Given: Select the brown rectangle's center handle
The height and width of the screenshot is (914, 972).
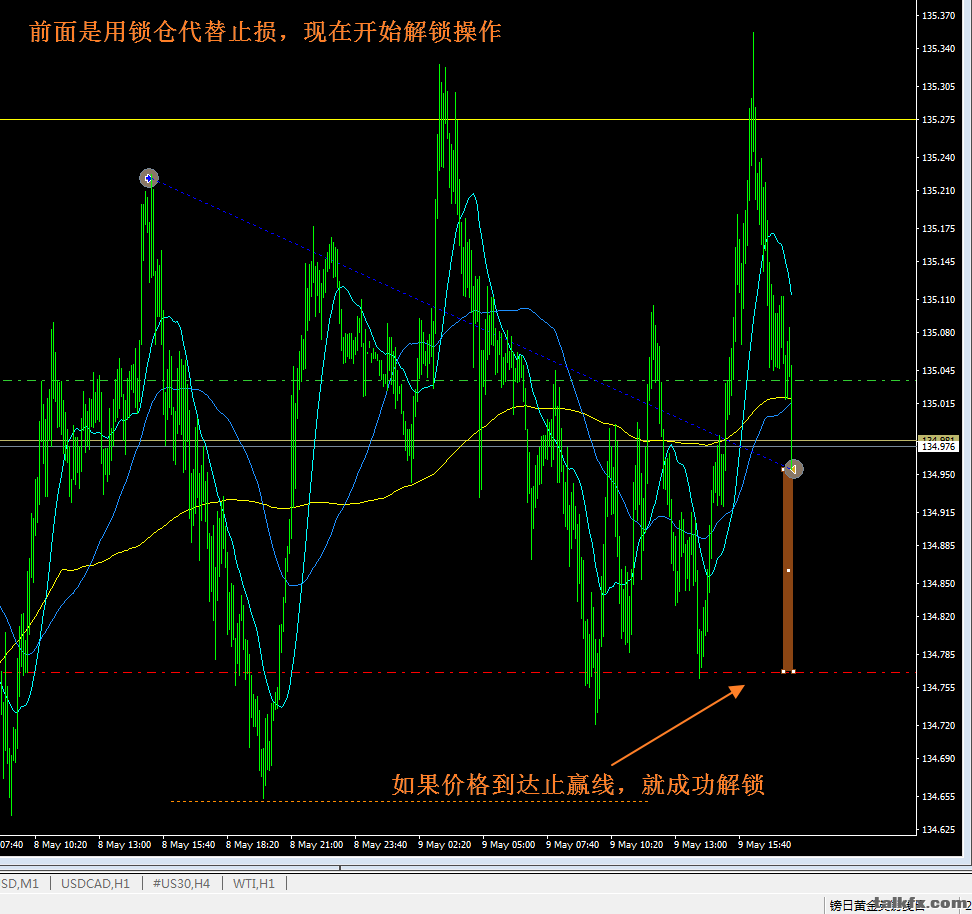Looking at the screenshot, I should 788,570.
